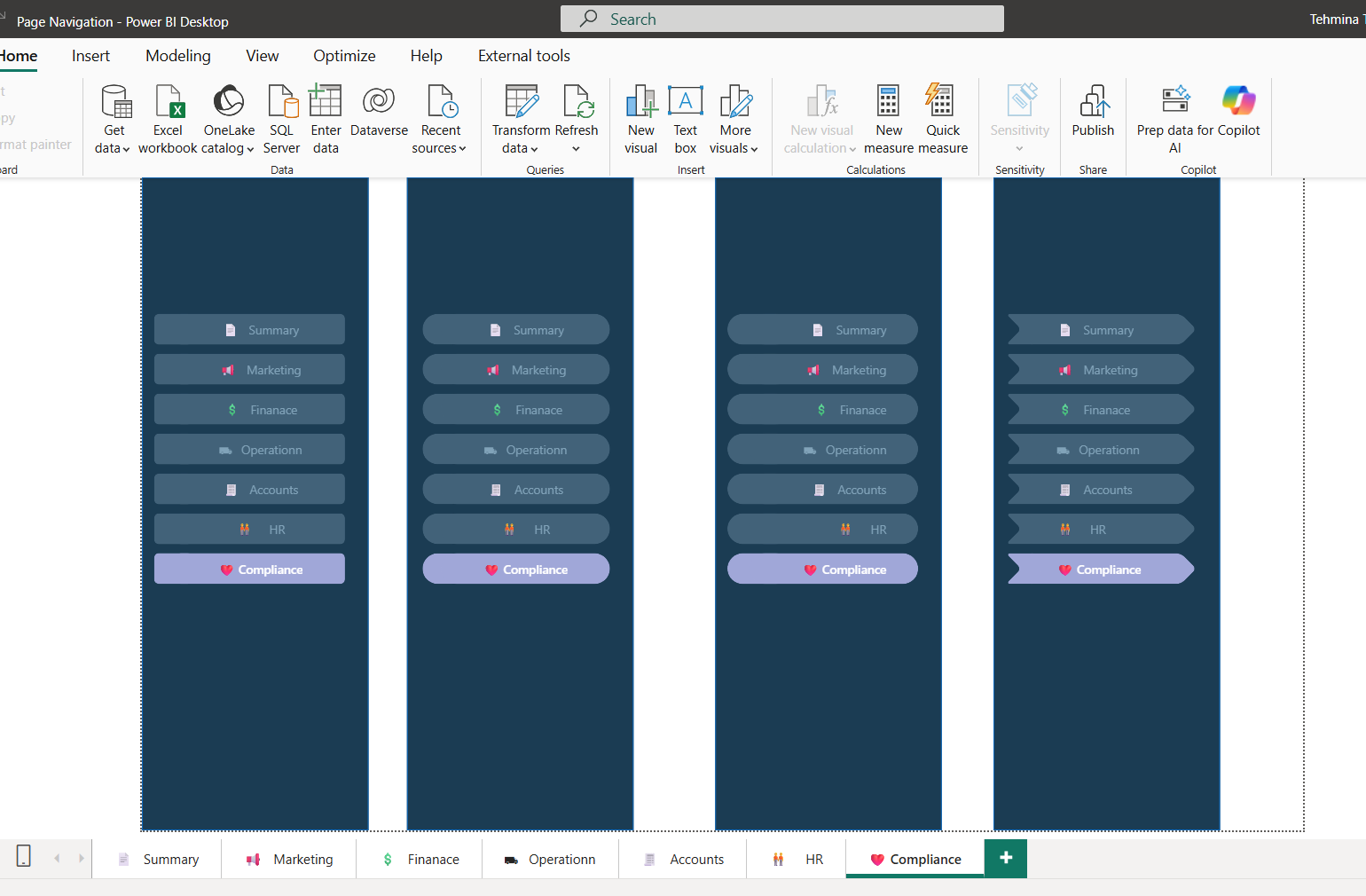Add a Text box
Screen dimensions: 1366x896
coord(685,119)
